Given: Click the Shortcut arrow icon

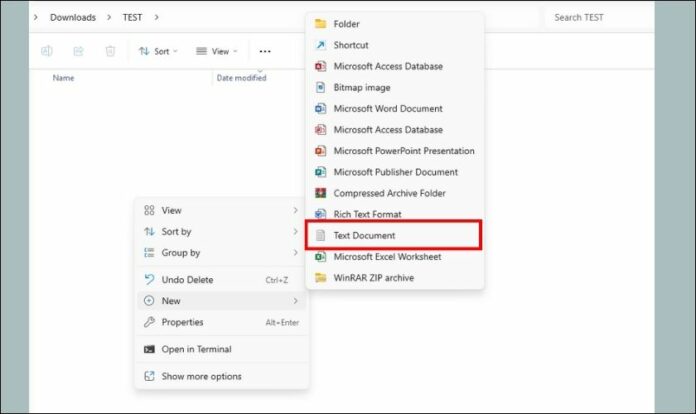Looking at the screenshot, I should point(320,45).
